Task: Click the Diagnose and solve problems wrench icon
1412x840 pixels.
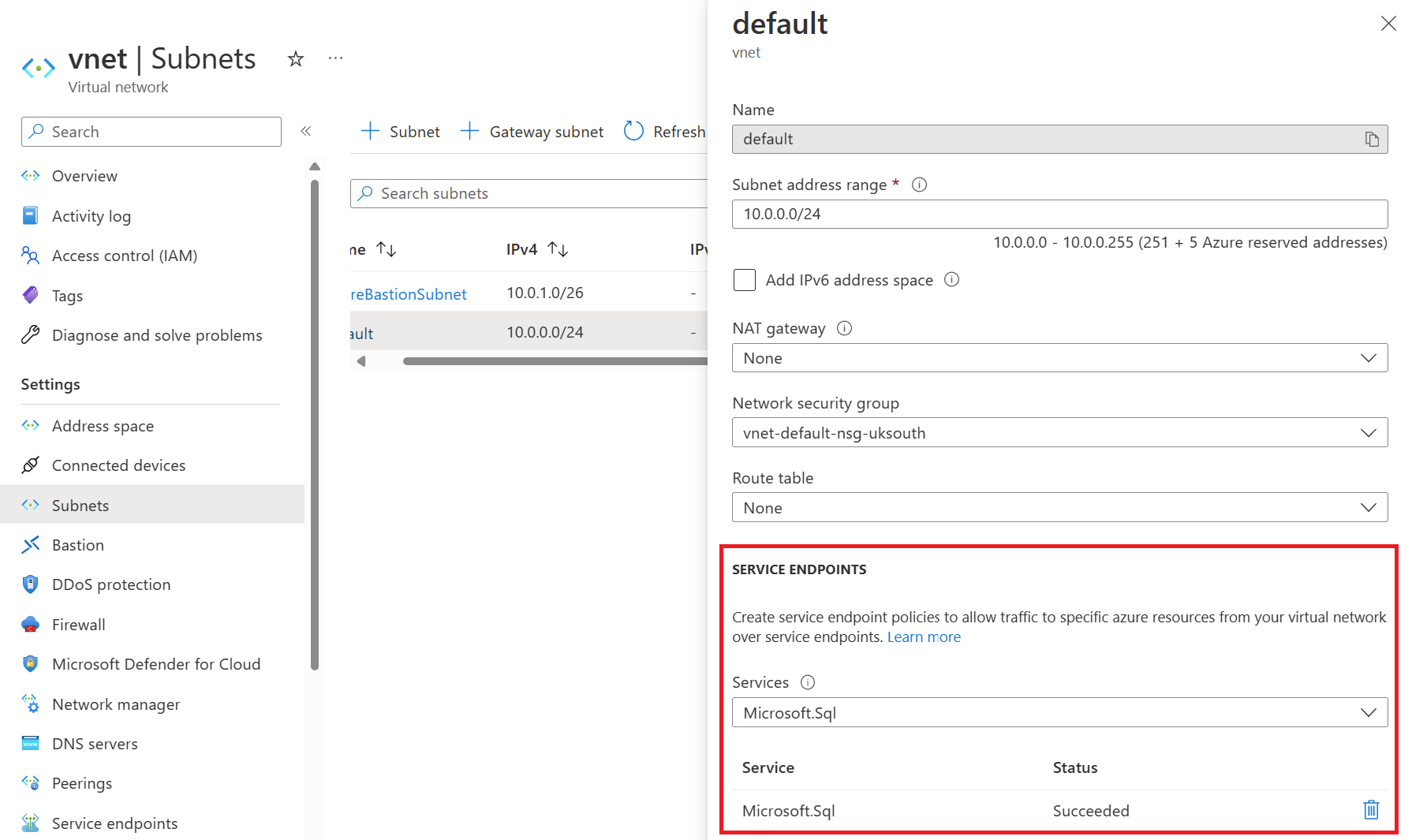Action: coord(31,334)
